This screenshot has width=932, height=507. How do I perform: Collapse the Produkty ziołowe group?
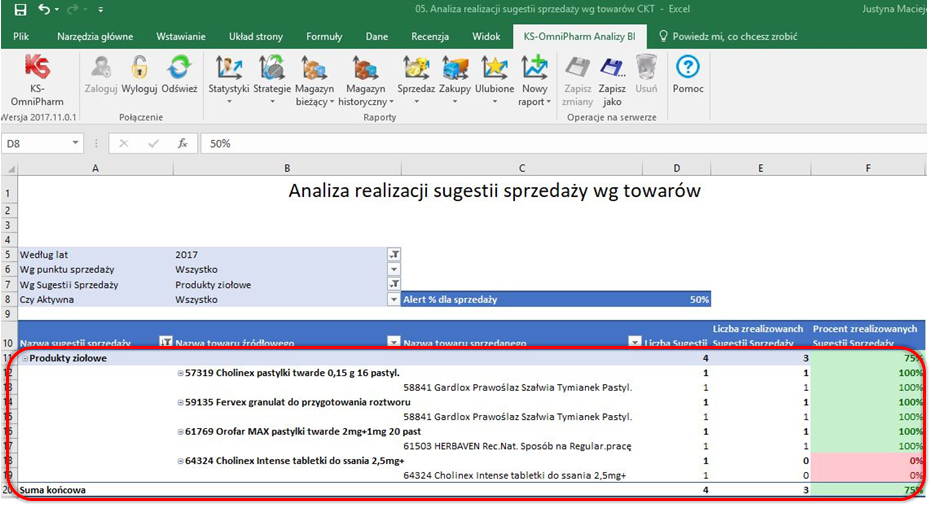25,358
